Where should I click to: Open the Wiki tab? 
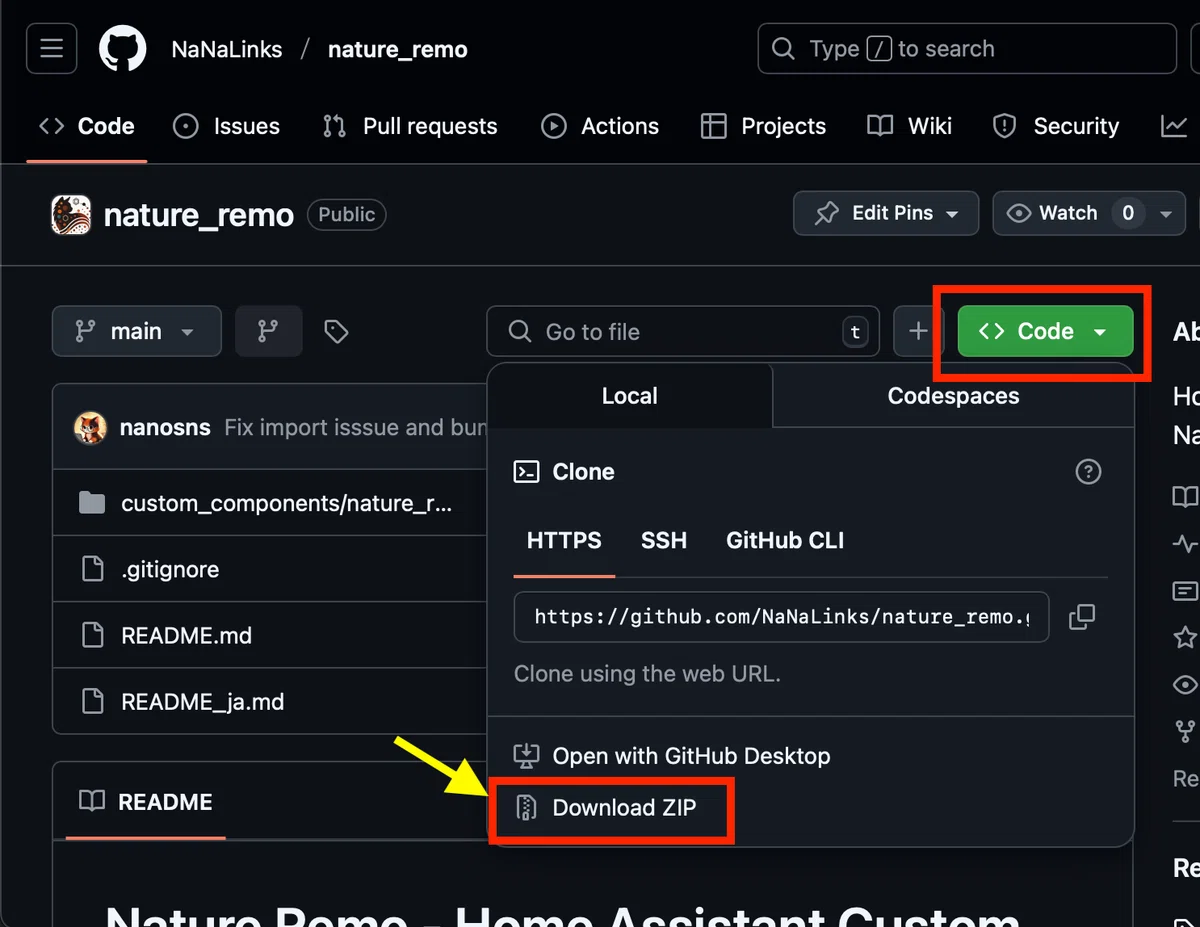coord(910,126)
